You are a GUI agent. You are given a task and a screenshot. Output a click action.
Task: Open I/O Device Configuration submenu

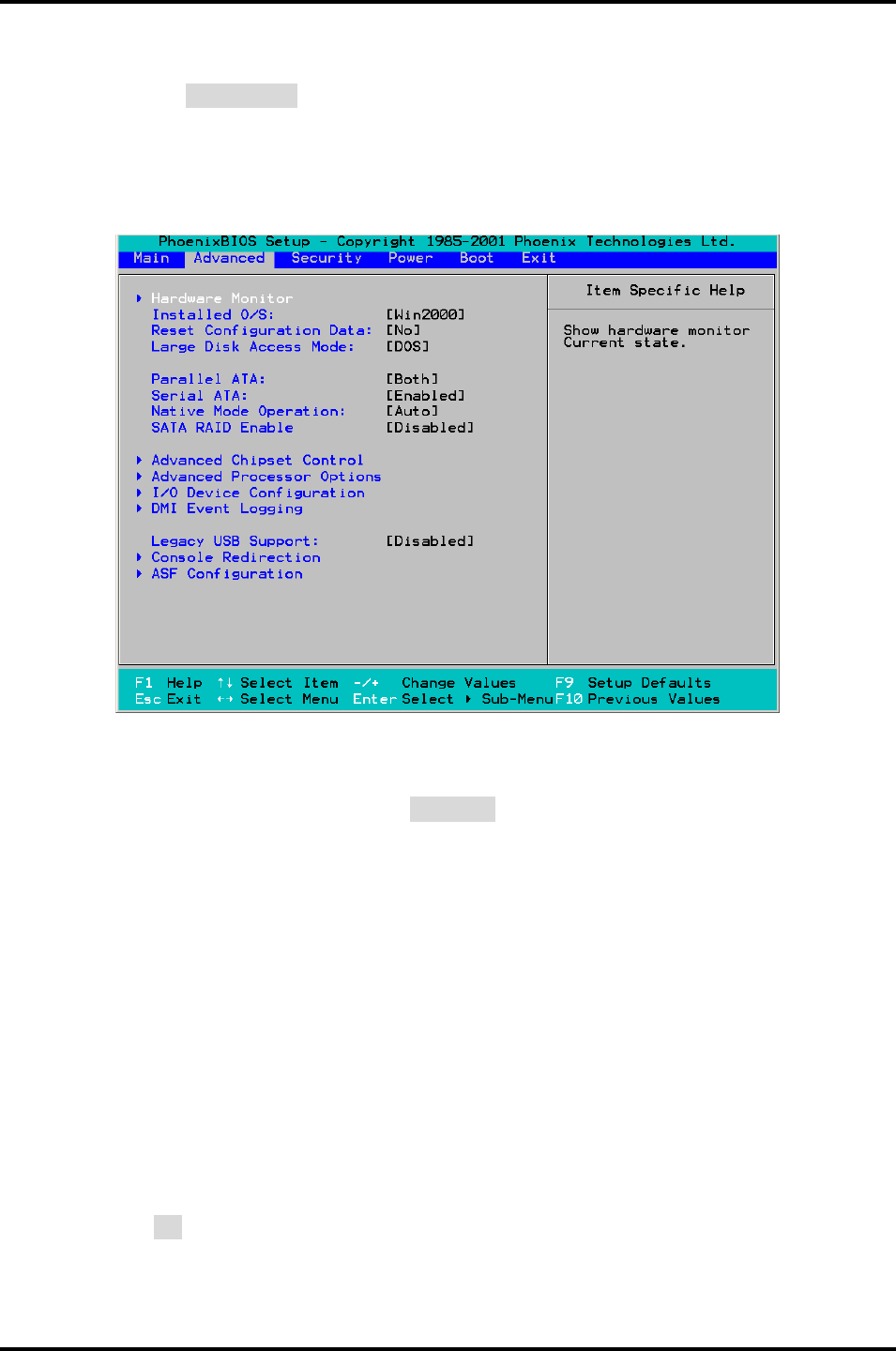[258, 493]
